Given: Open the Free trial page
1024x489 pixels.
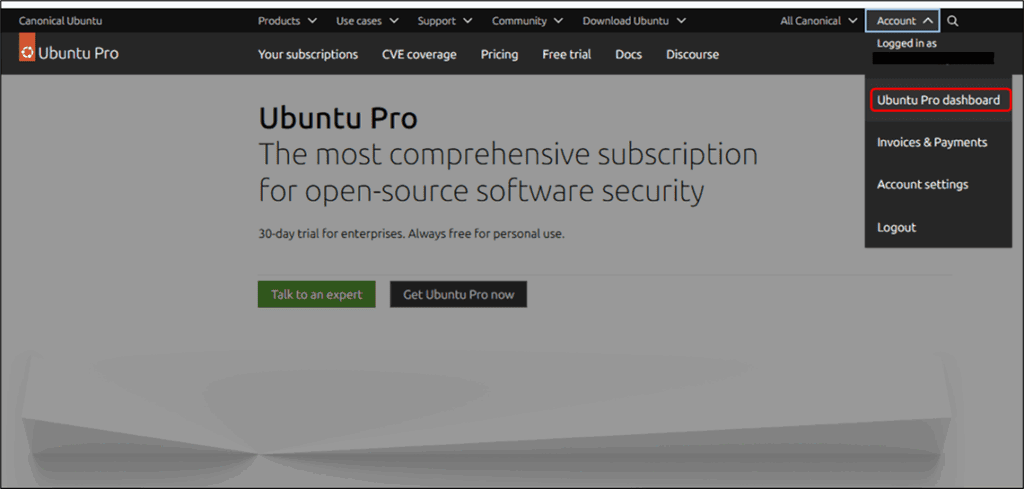Looking at the screenshot, I should click(x=567, y=54).
